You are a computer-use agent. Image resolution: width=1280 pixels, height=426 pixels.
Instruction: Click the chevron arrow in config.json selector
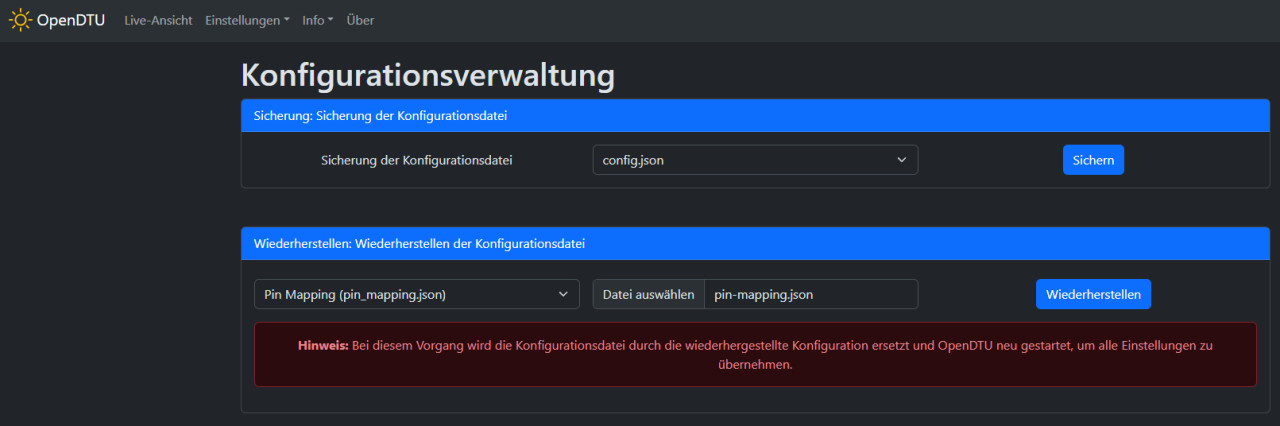click(901, 160)
